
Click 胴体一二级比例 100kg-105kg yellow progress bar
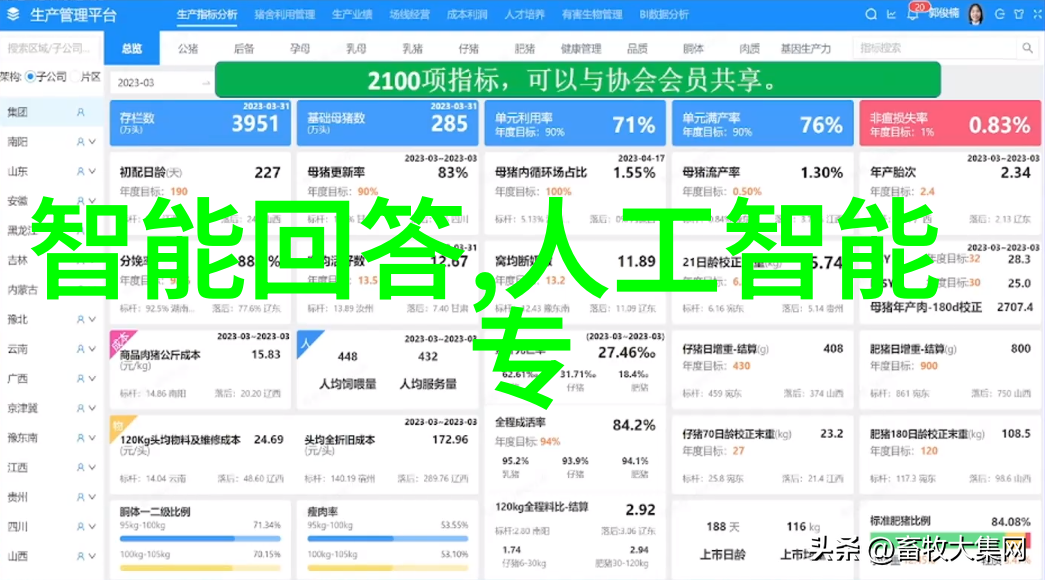[x=201, y=568]
